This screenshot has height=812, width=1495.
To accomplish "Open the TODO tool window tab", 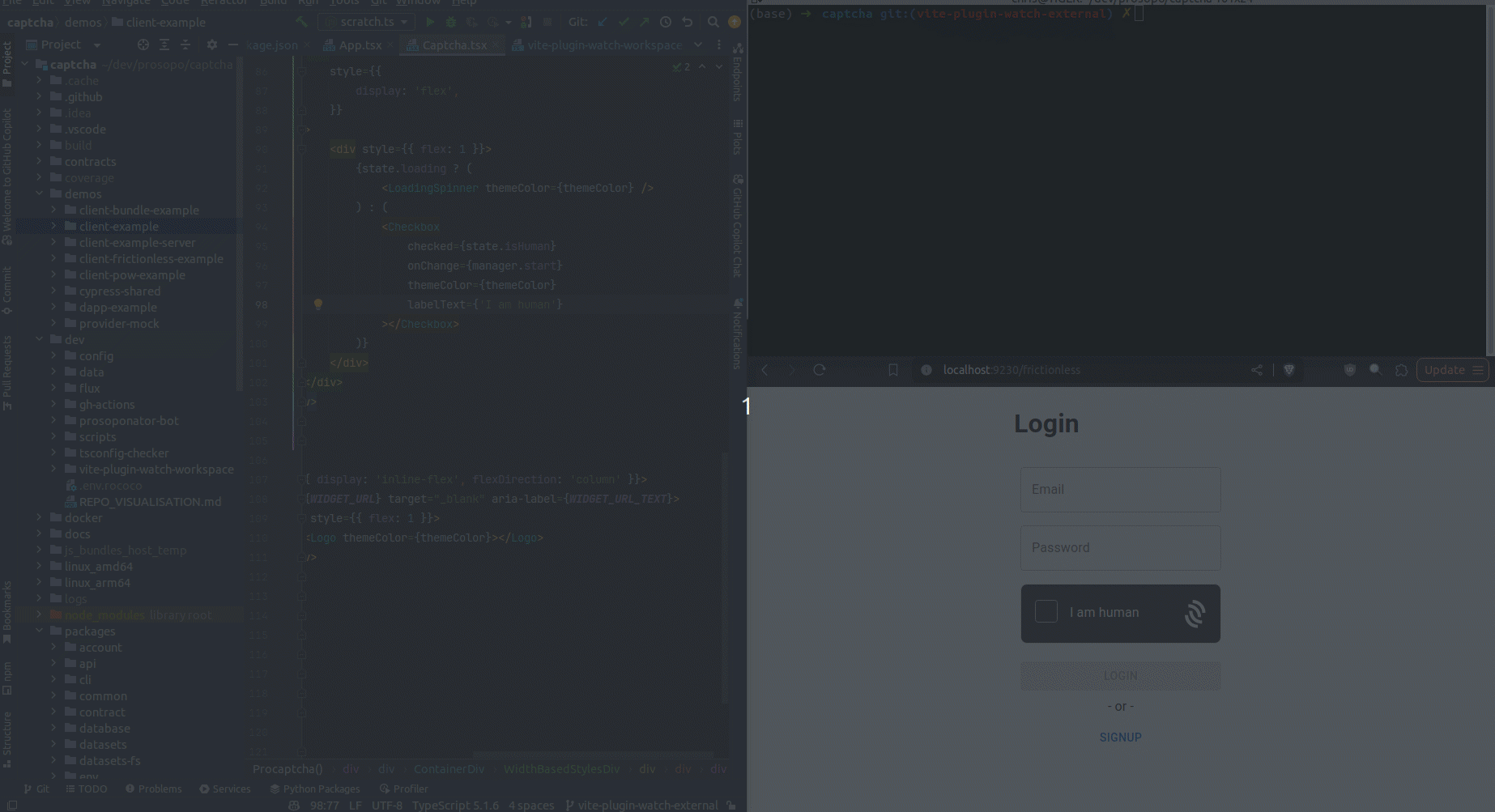I will coord(87,789).
